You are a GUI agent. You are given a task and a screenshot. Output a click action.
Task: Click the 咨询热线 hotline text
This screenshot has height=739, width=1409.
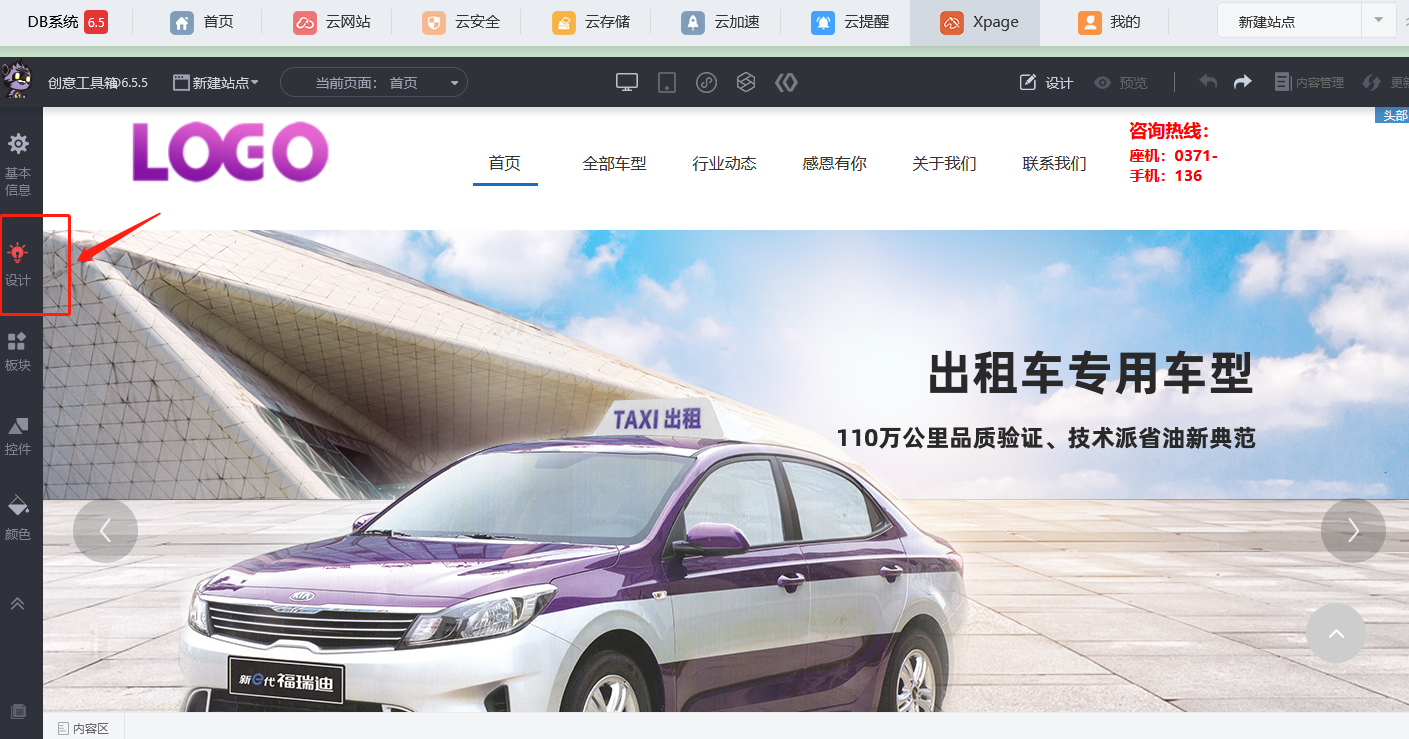click(x=1169, y=131)
